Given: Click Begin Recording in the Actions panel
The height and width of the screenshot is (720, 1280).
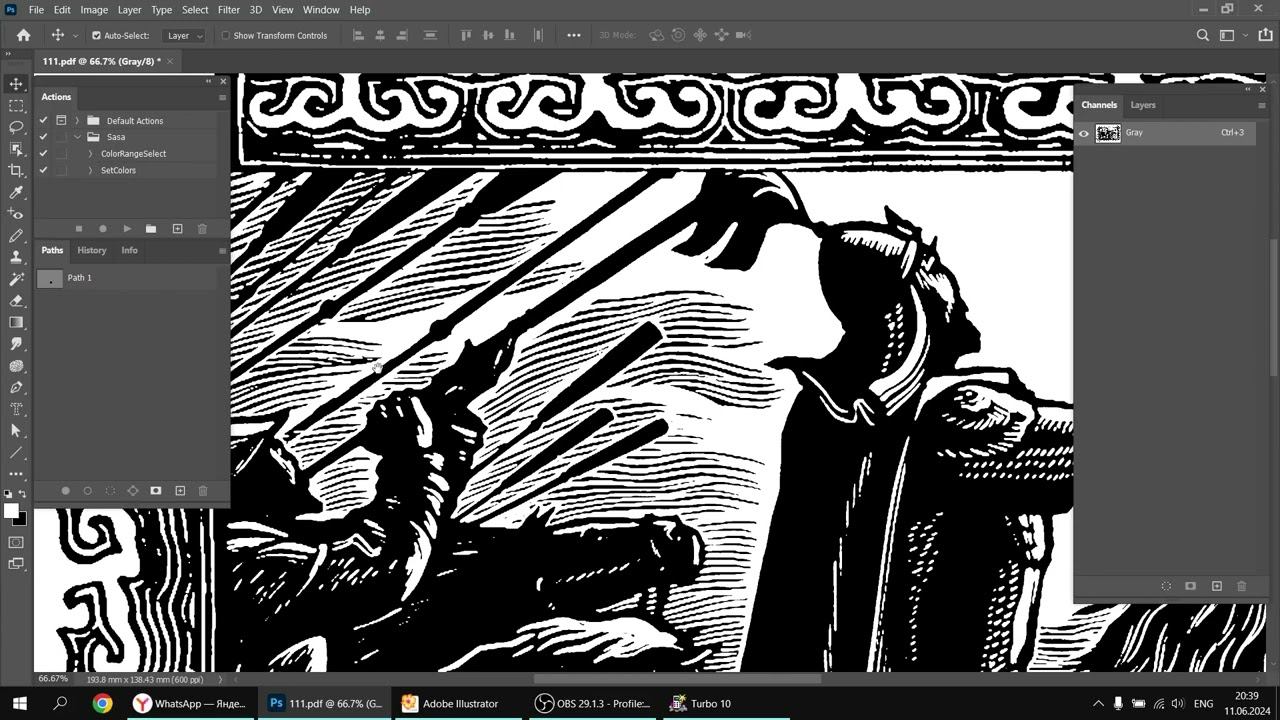Looking at the screenshot, I should (103, 229).
